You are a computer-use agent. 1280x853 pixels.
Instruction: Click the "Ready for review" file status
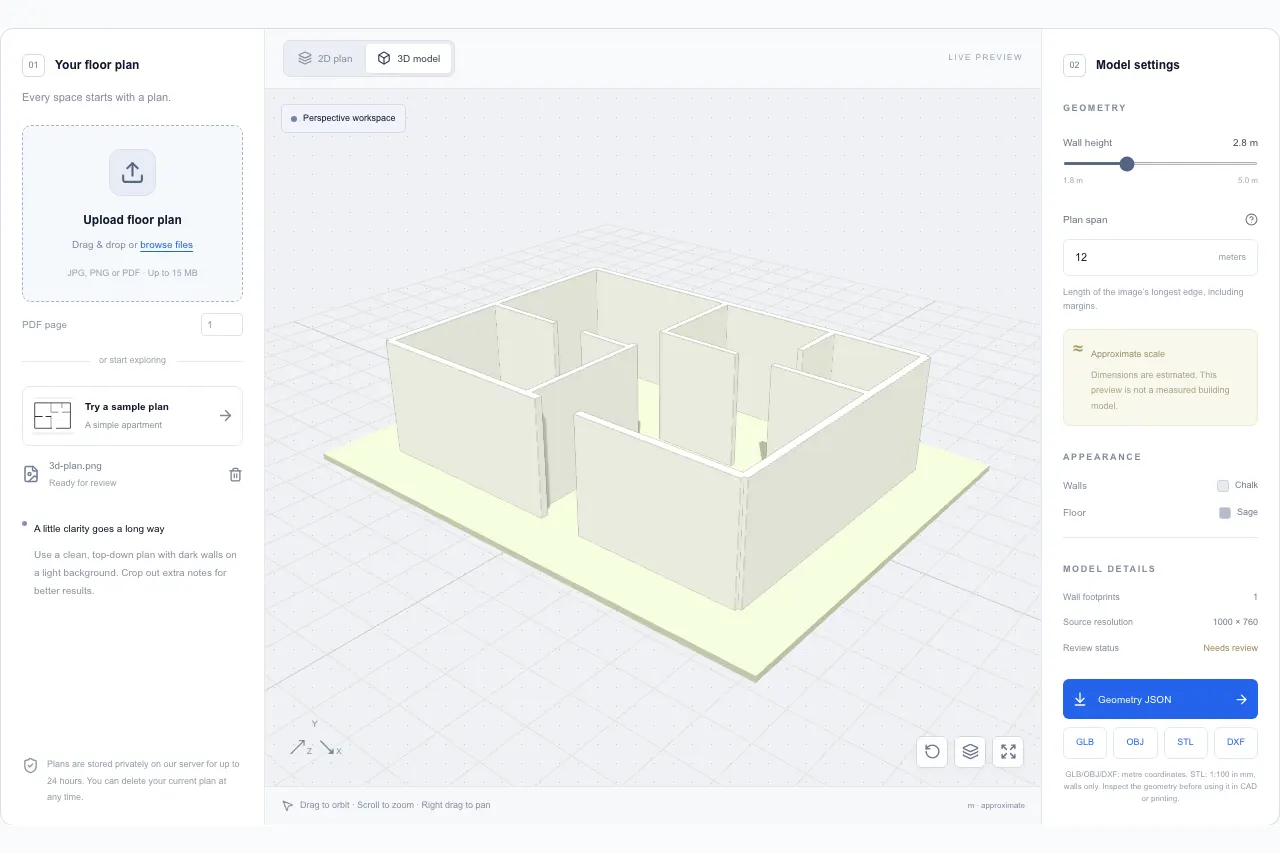tap(83, 483)
